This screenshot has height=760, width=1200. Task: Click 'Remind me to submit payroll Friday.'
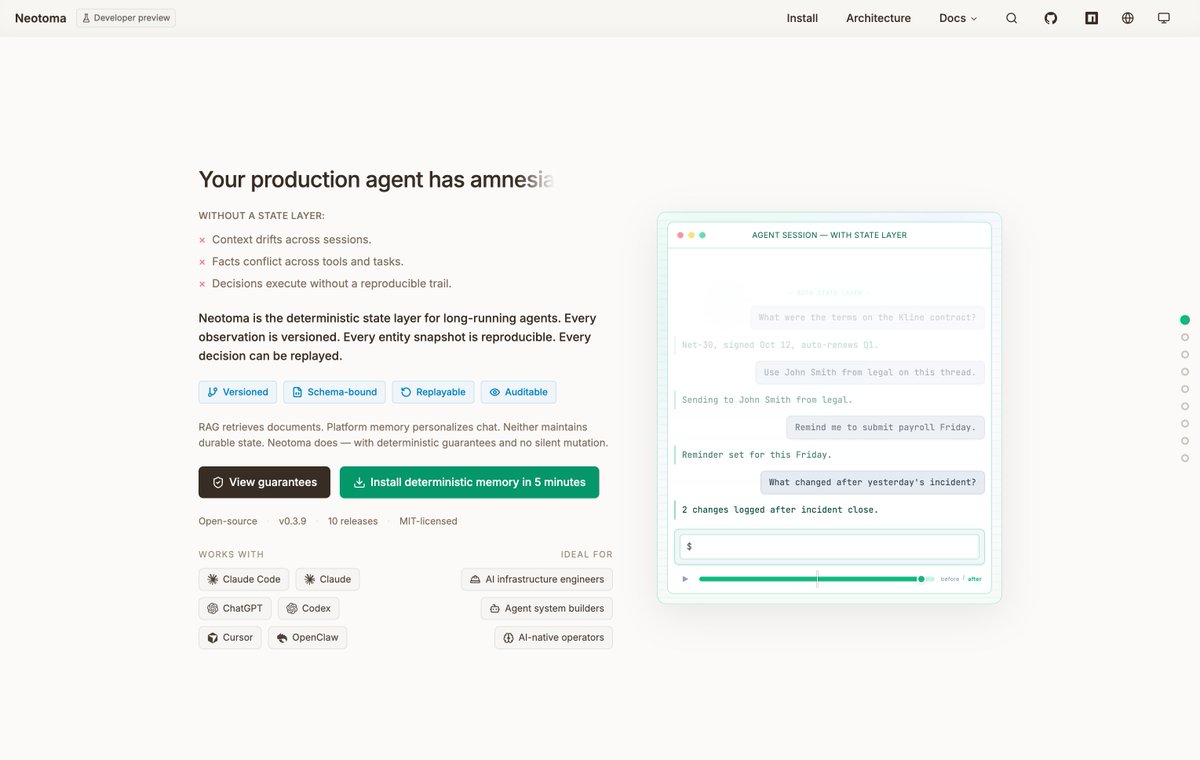tap(885, 427)
